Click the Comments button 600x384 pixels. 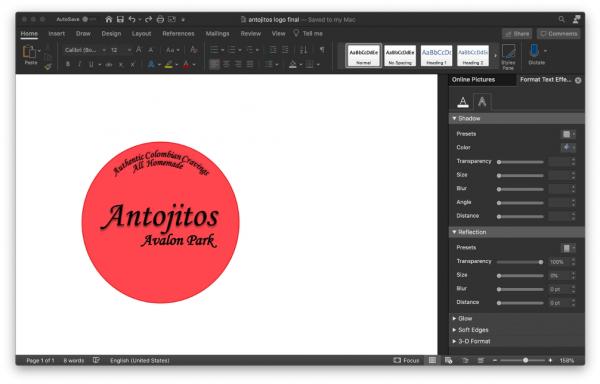click(x=559, y=34)
